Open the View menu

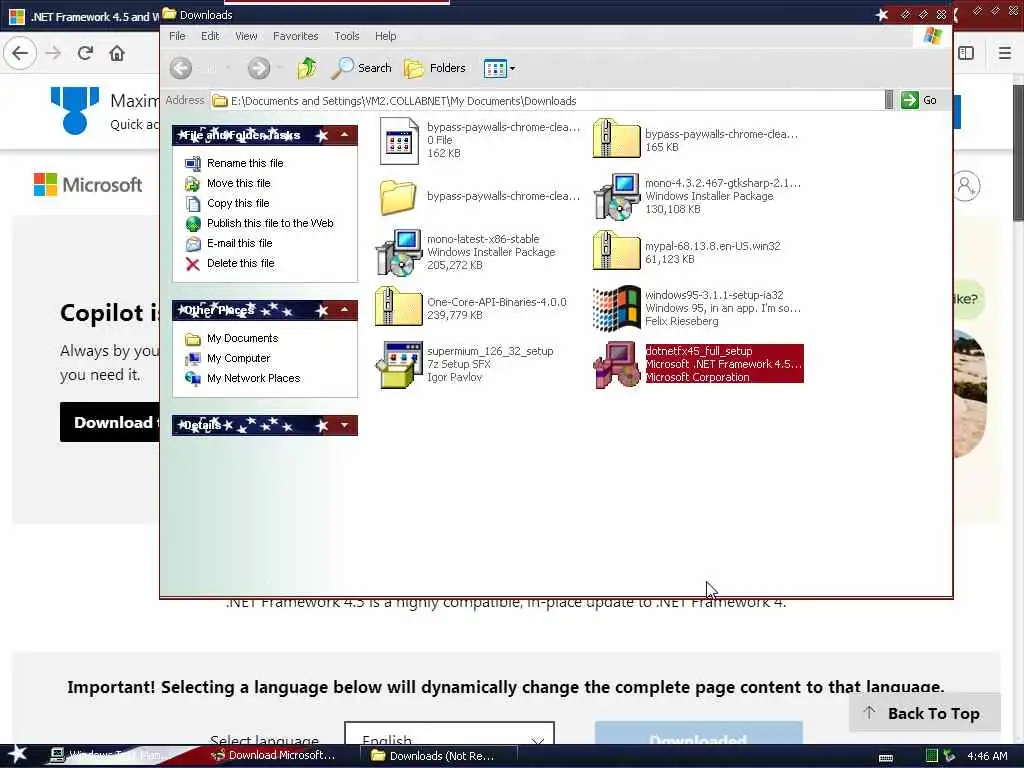pyautogui.click(x=246, y=36)
